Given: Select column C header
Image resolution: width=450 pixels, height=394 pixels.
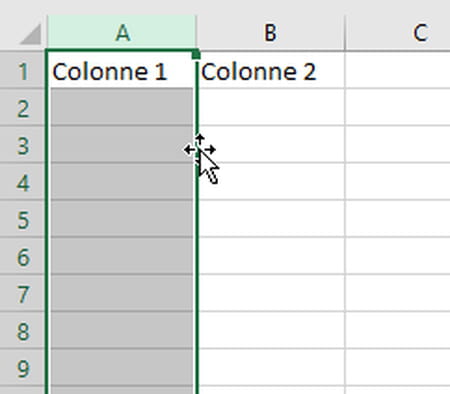Looking at the screenshot, I should pos(398,32).
